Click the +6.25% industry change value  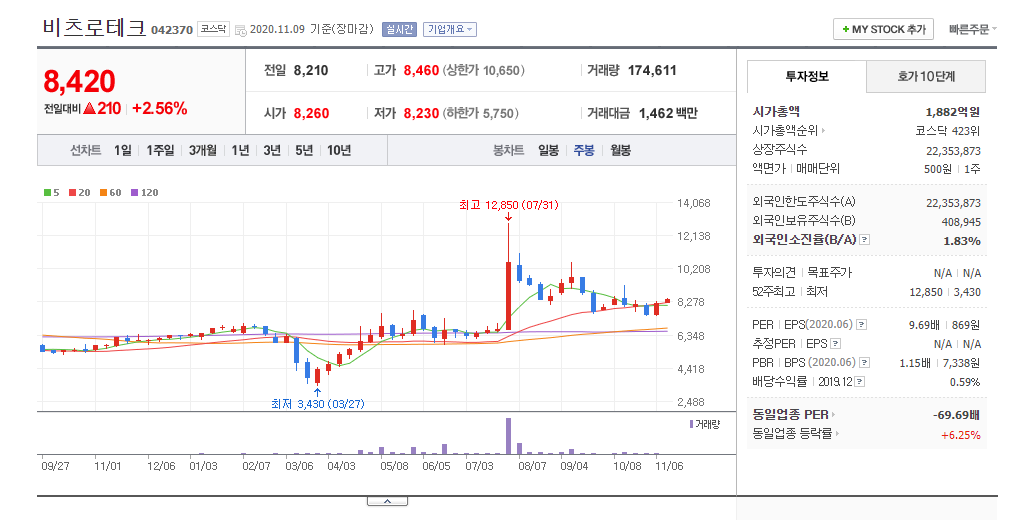pos(960,435)
